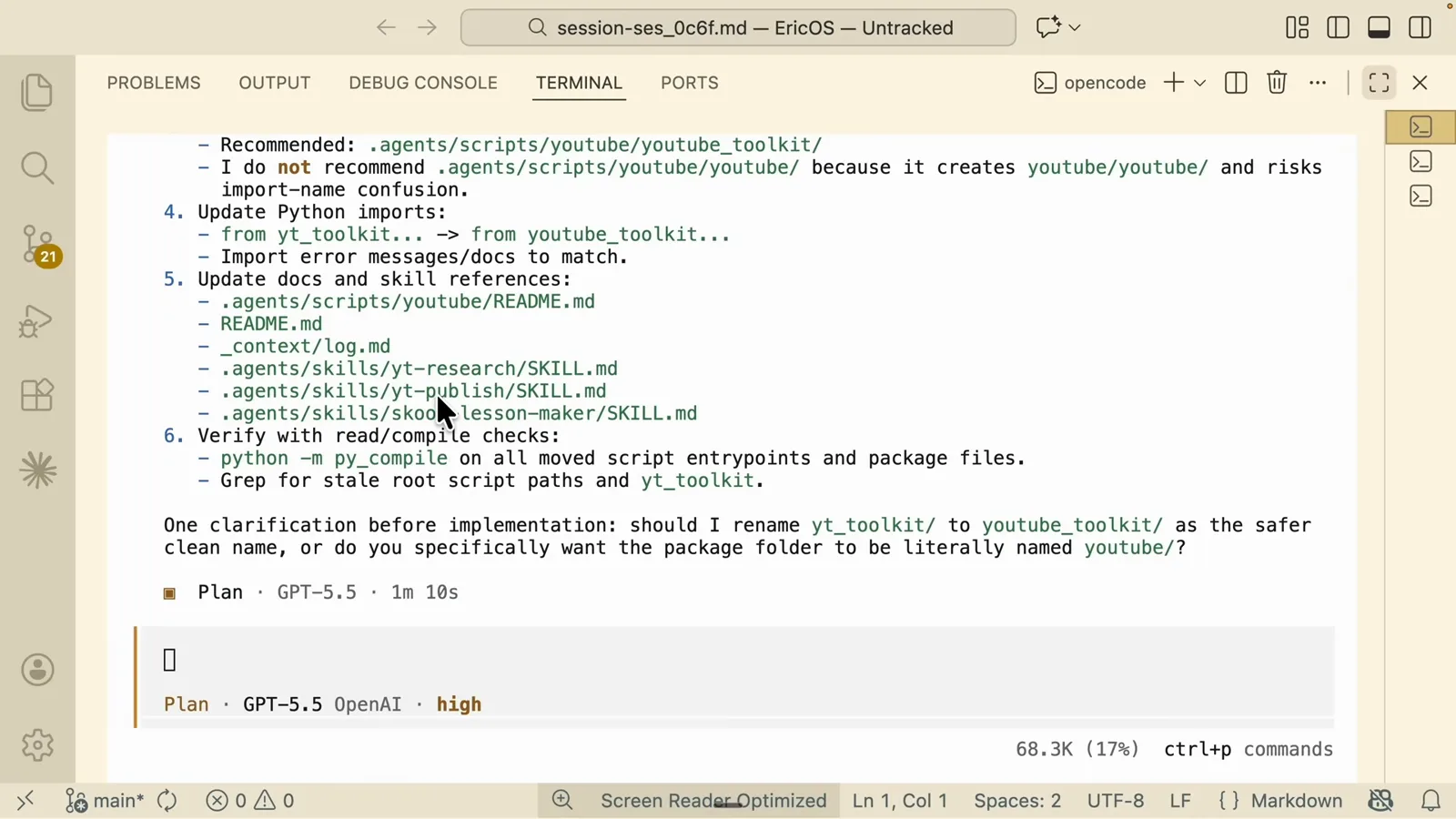The width and height of the screenshot is (1456, 819).
Task: Select the second terminal in terminal list
Action: 1421,161
